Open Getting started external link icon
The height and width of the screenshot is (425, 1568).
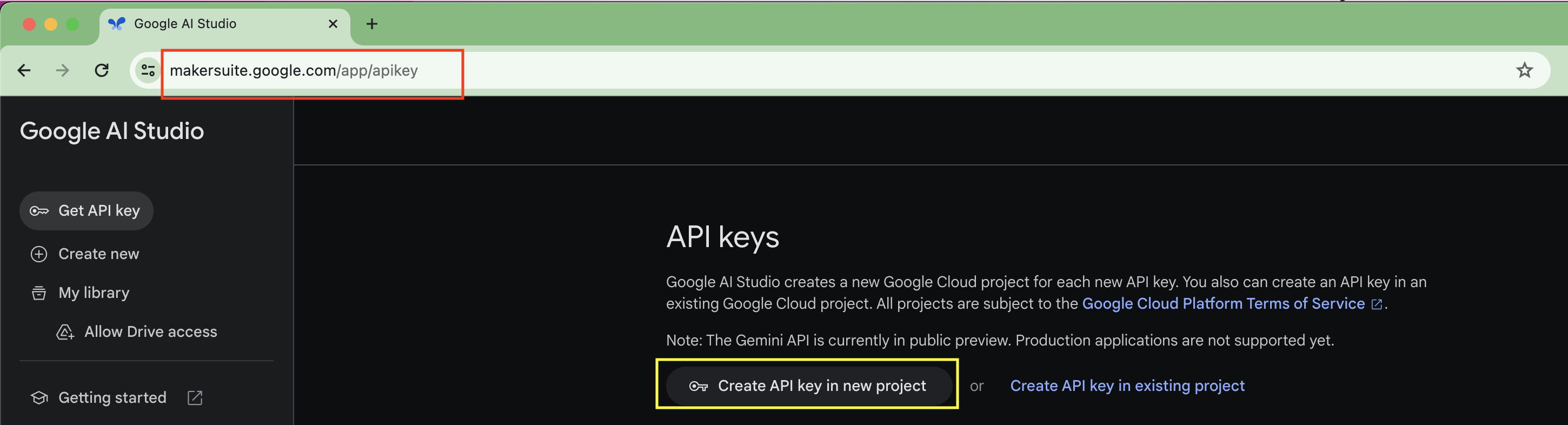(x=195, y=397)
